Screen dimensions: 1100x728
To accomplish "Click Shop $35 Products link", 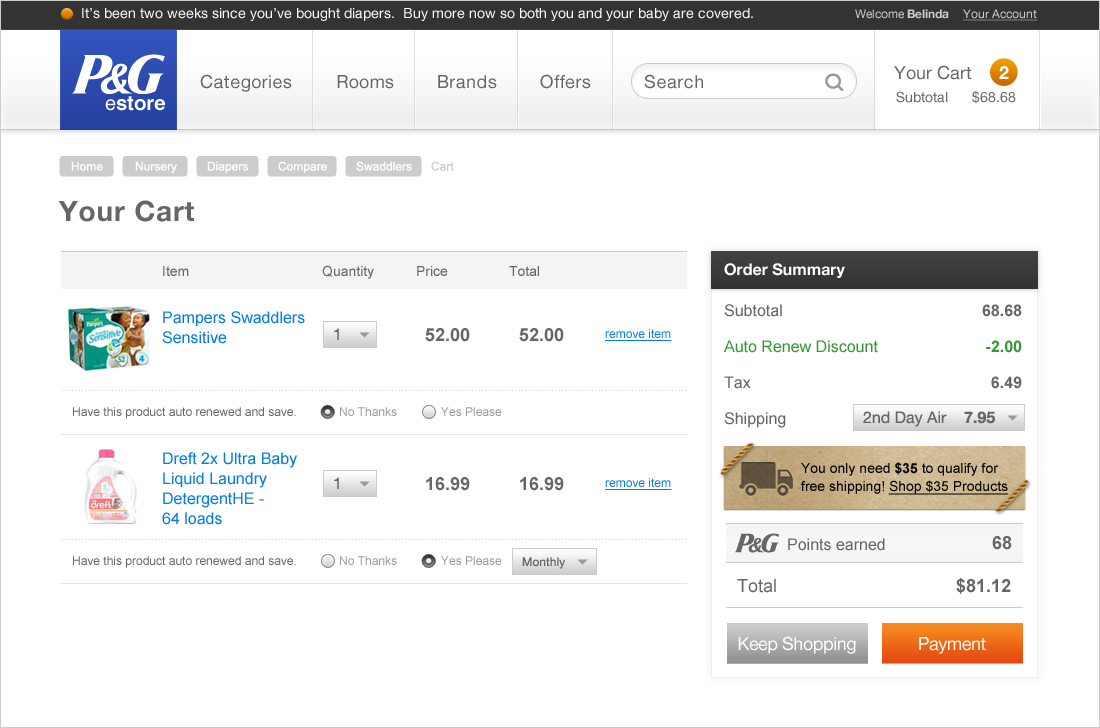I will click(x=948, y=486).
